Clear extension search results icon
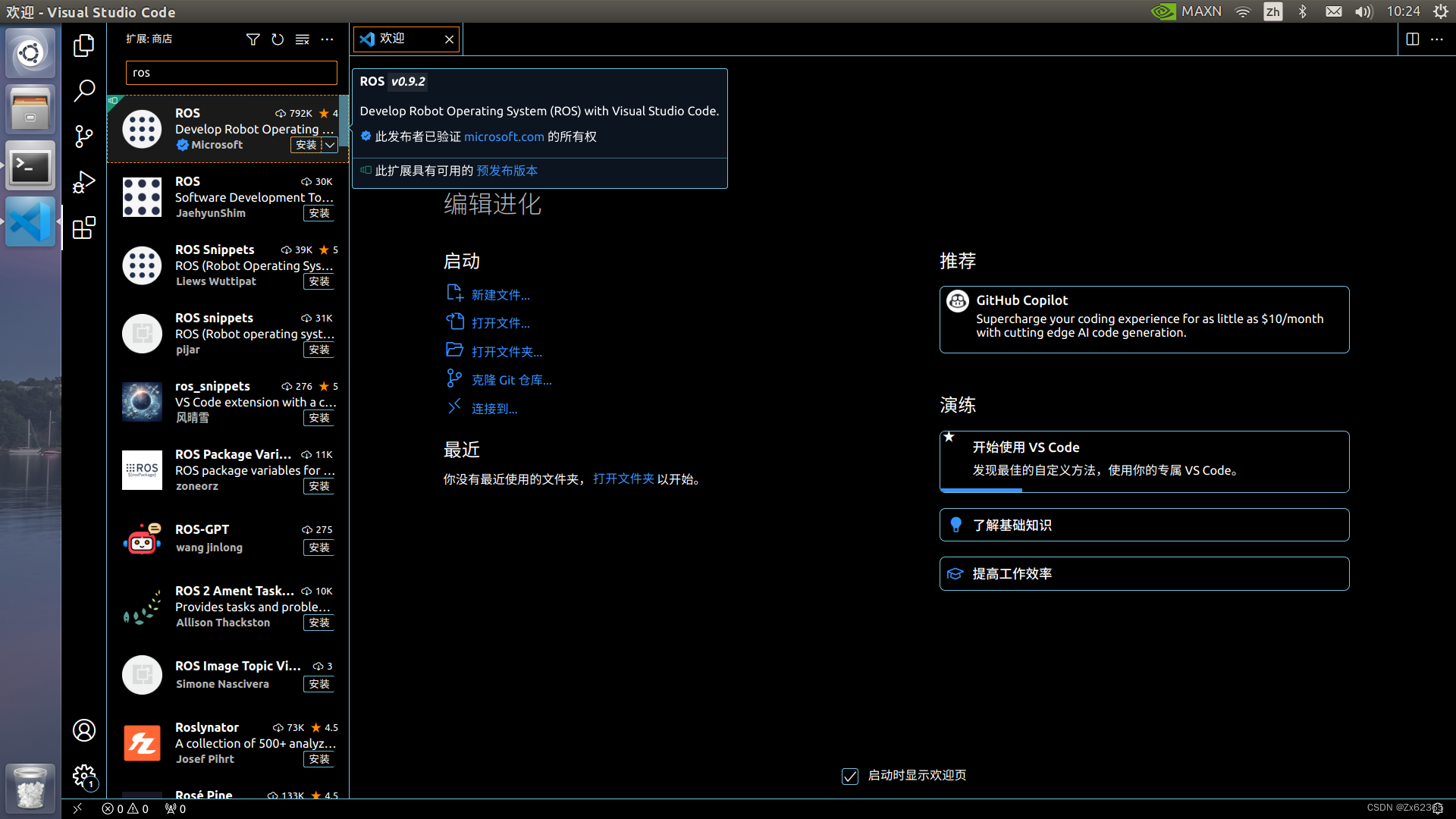The height and width of the screenshot is (819, 1456). [302, 39]
